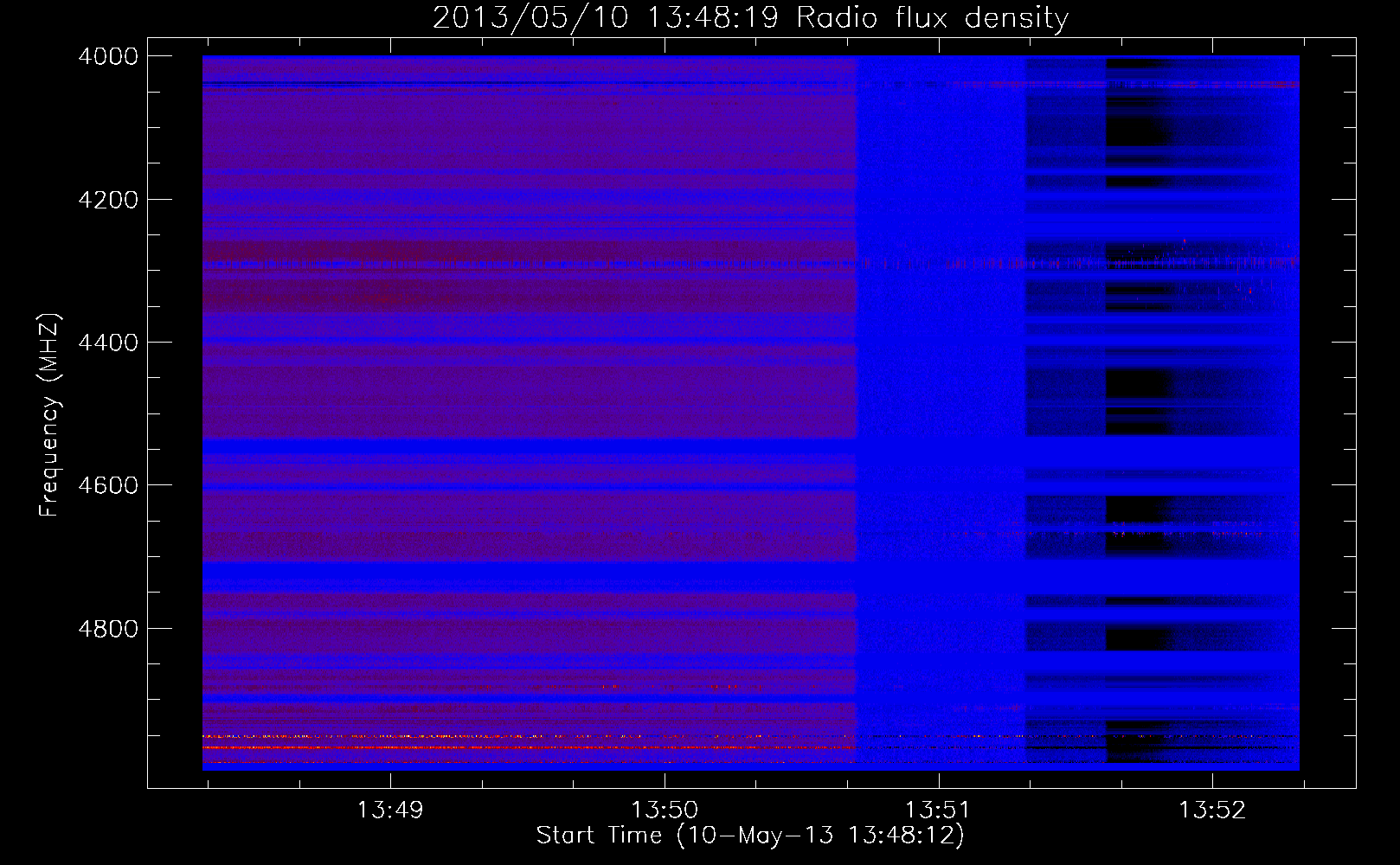Click the 4200 frequency axis label
The image size is (1400, 865).
[x=107, y=200]
